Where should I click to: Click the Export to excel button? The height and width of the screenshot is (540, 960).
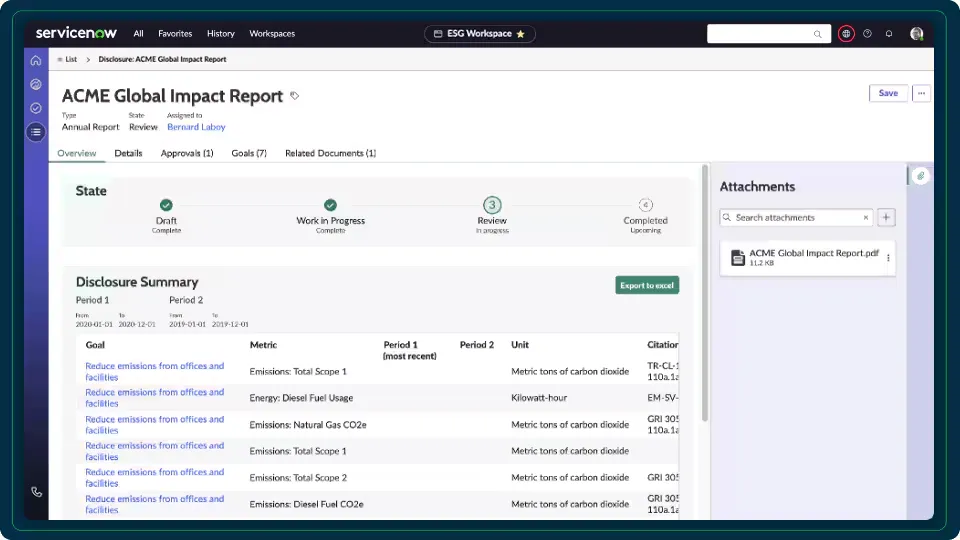[x=647, y=285]
